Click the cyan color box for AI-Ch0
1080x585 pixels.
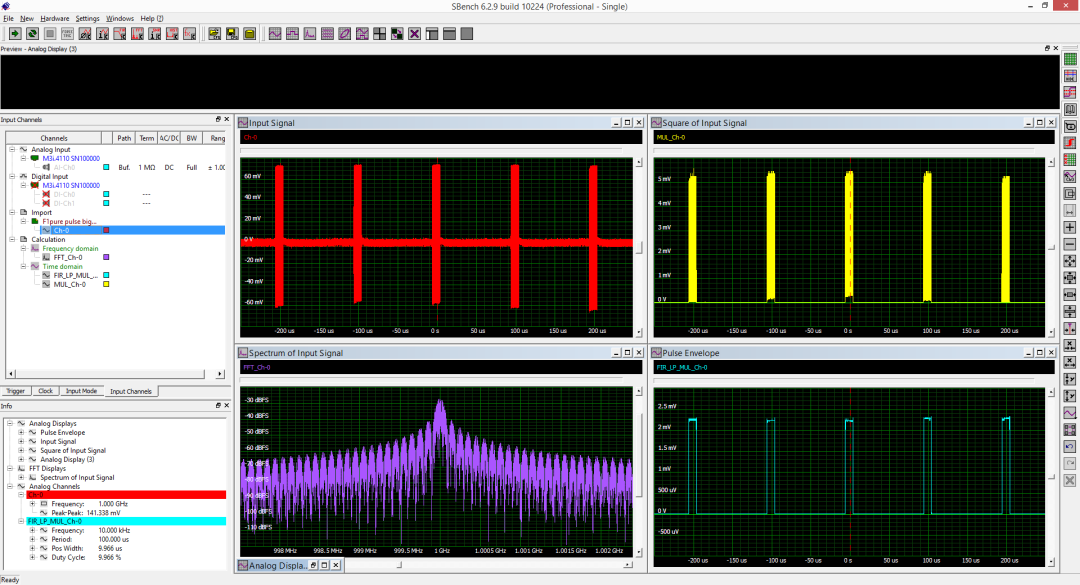pos(106,167)
